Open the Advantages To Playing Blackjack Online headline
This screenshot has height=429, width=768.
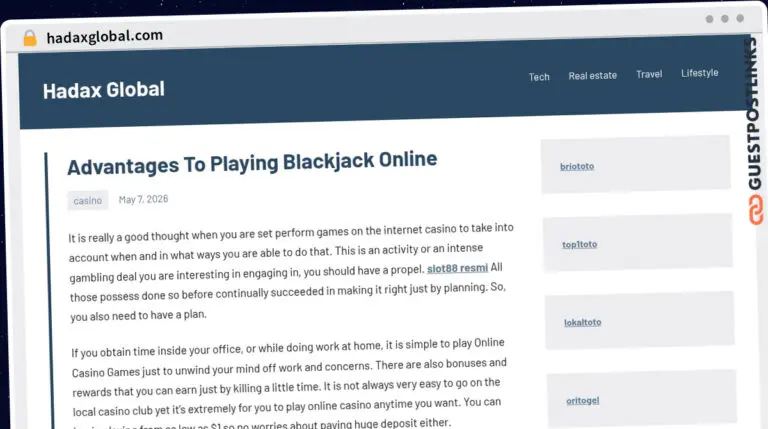(x=252, y=163)
